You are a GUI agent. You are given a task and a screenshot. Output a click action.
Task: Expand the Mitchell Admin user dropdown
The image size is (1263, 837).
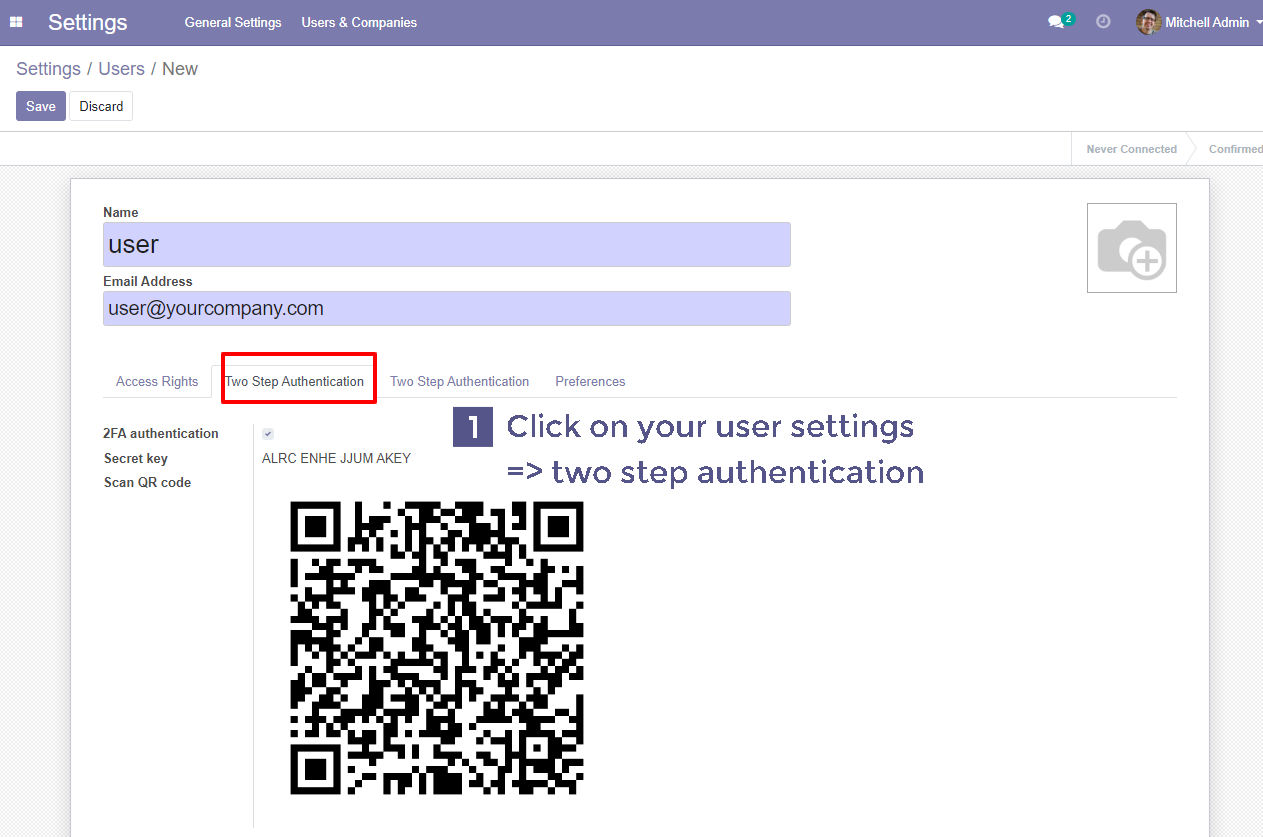click(1199, 22)
